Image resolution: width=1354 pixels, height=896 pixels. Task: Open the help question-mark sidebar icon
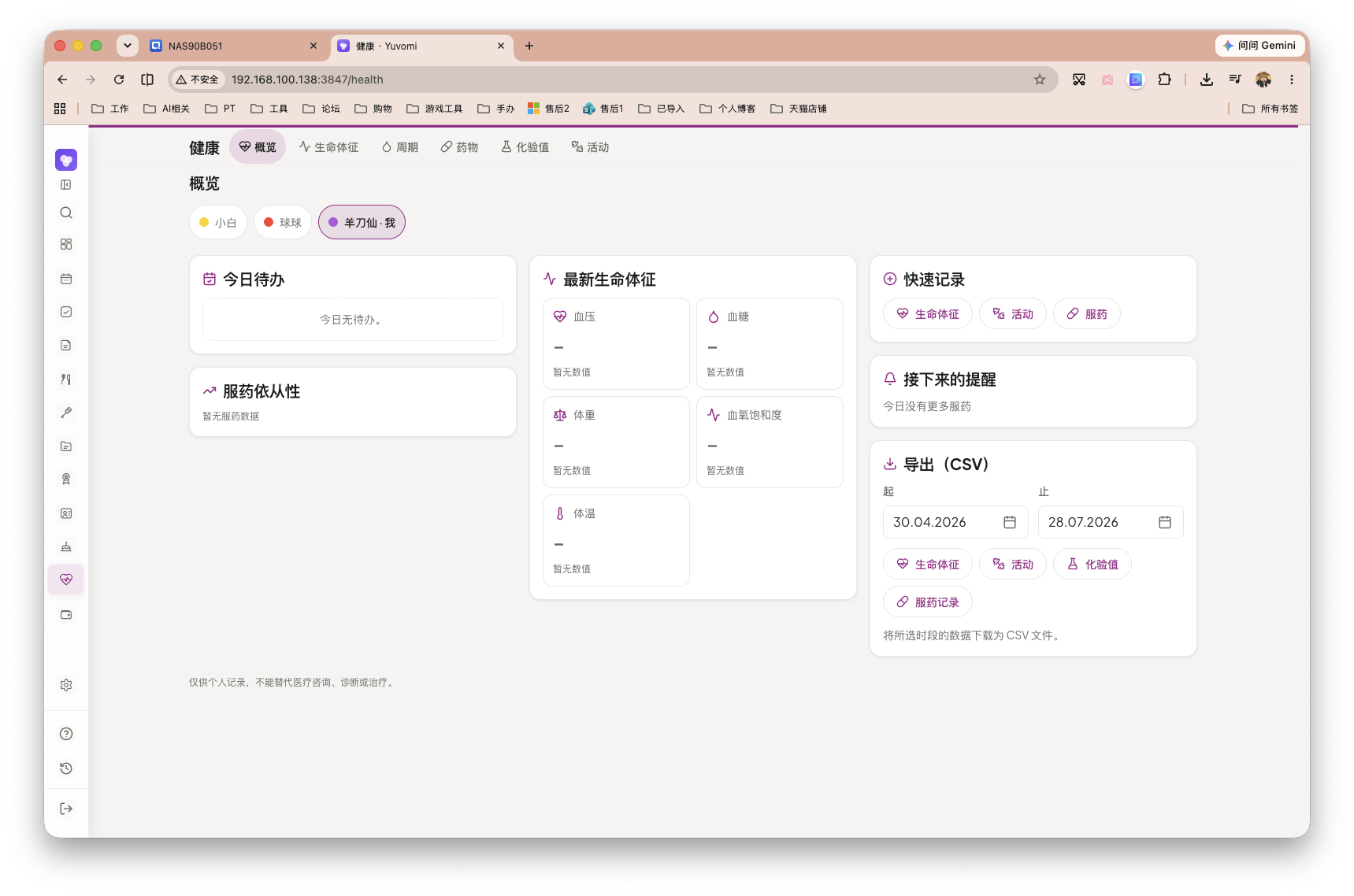[66, 734]
